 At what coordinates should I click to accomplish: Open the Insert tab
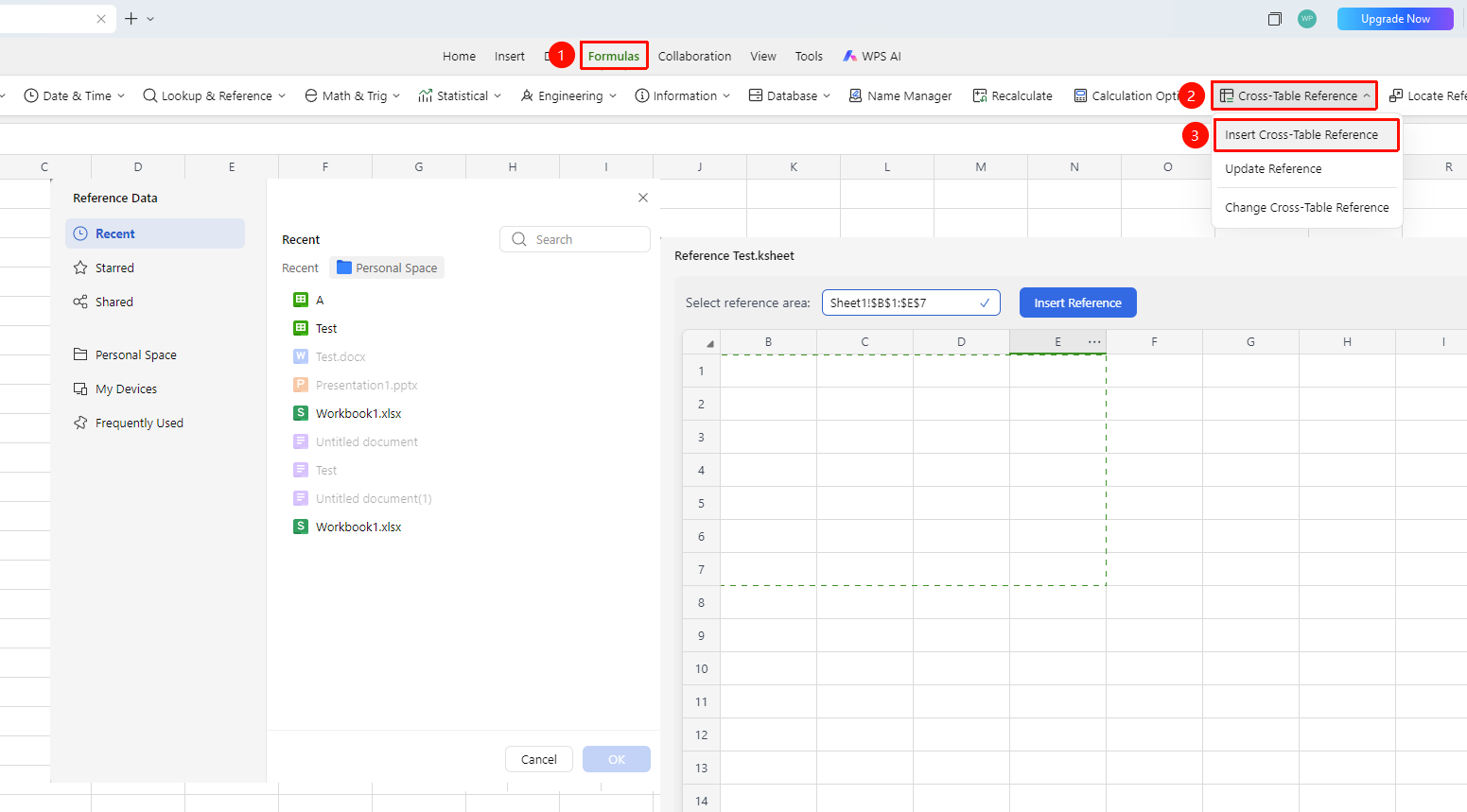click(x=509, y=56)
